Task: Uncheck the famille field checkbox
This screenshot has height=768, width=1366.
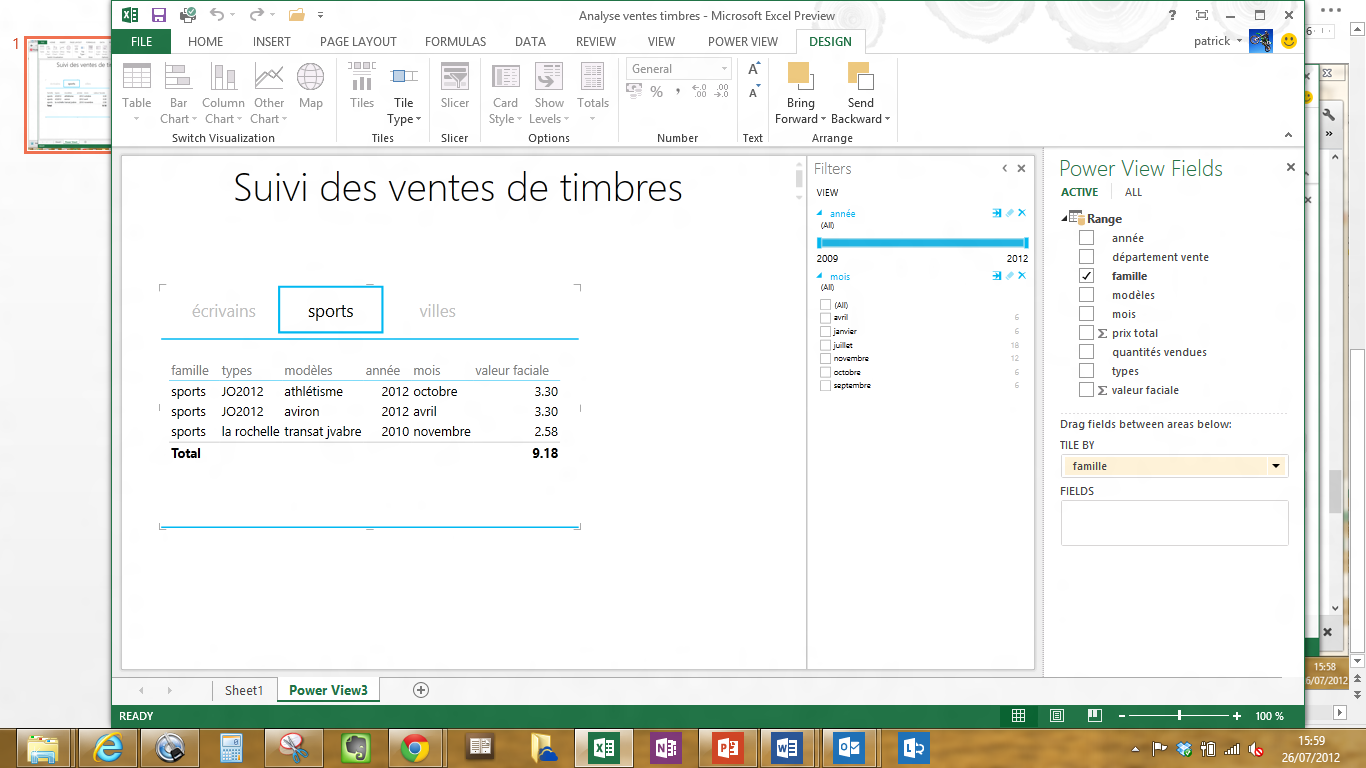Action: click(1086, 276)
